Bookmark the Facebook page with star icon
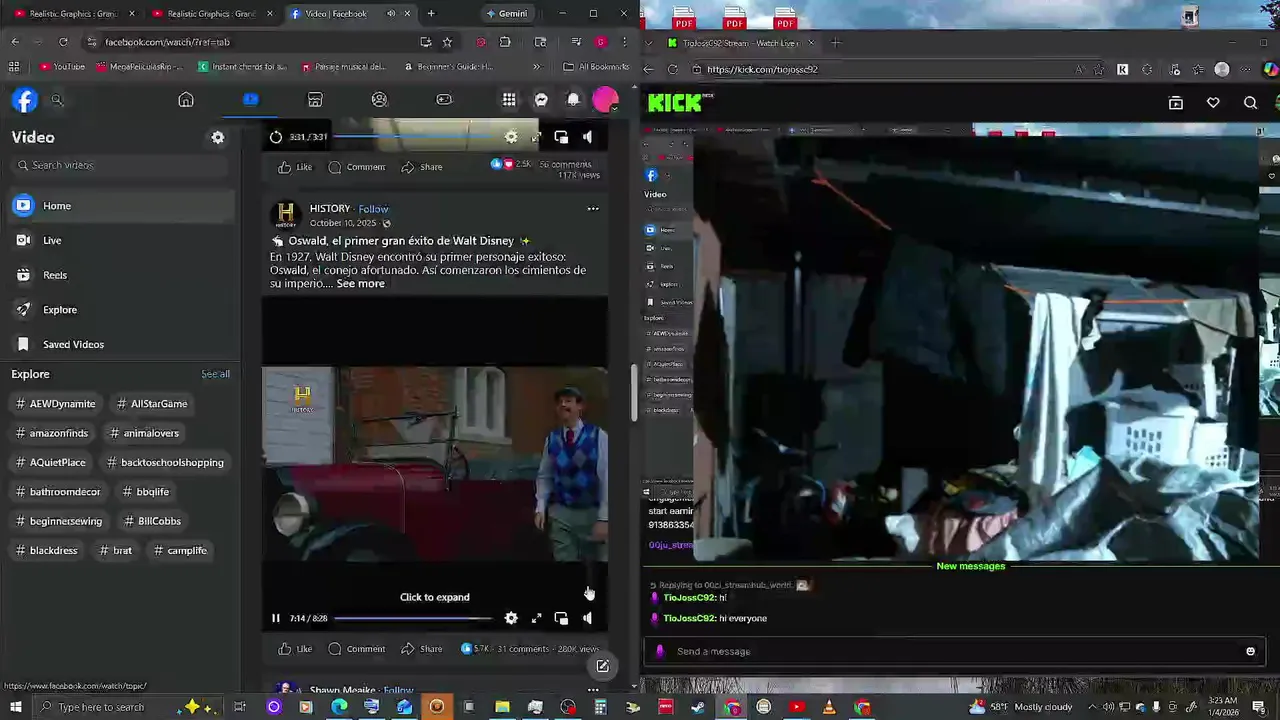 (447, 42)
